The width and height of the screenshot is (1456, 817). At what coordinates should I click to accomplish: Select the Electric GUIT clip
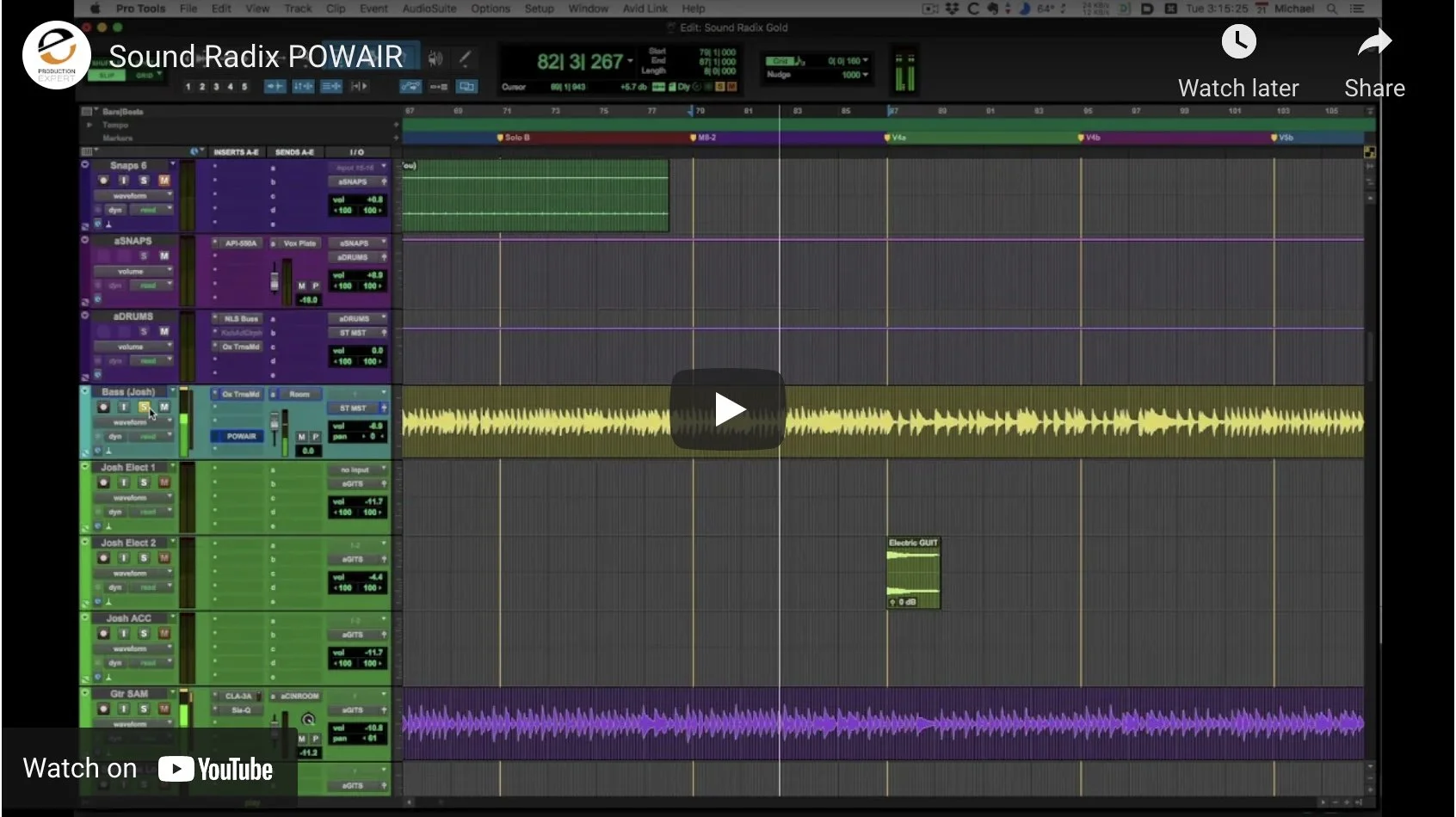tap(913, 573)
